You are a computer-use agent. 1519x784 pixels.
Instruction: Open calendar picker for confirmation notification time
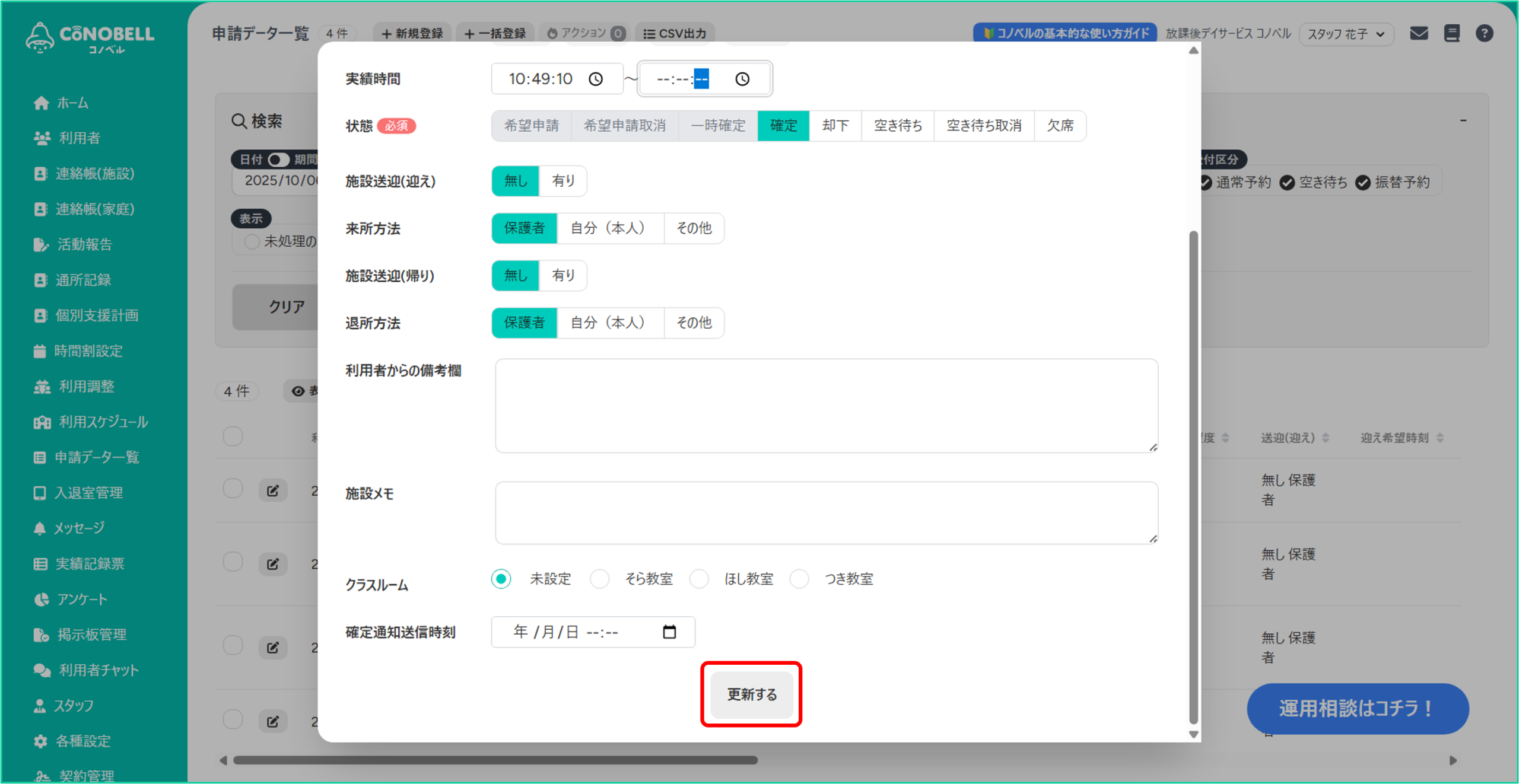[669, 632]
